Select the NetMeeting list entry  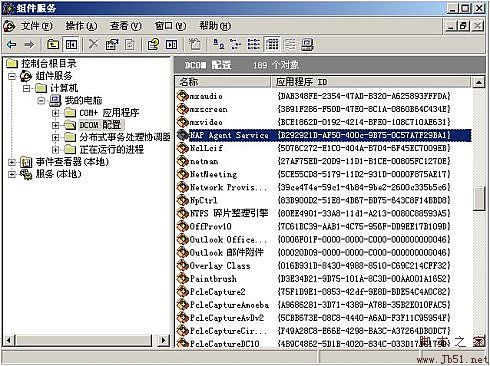(x=213, y=174)
